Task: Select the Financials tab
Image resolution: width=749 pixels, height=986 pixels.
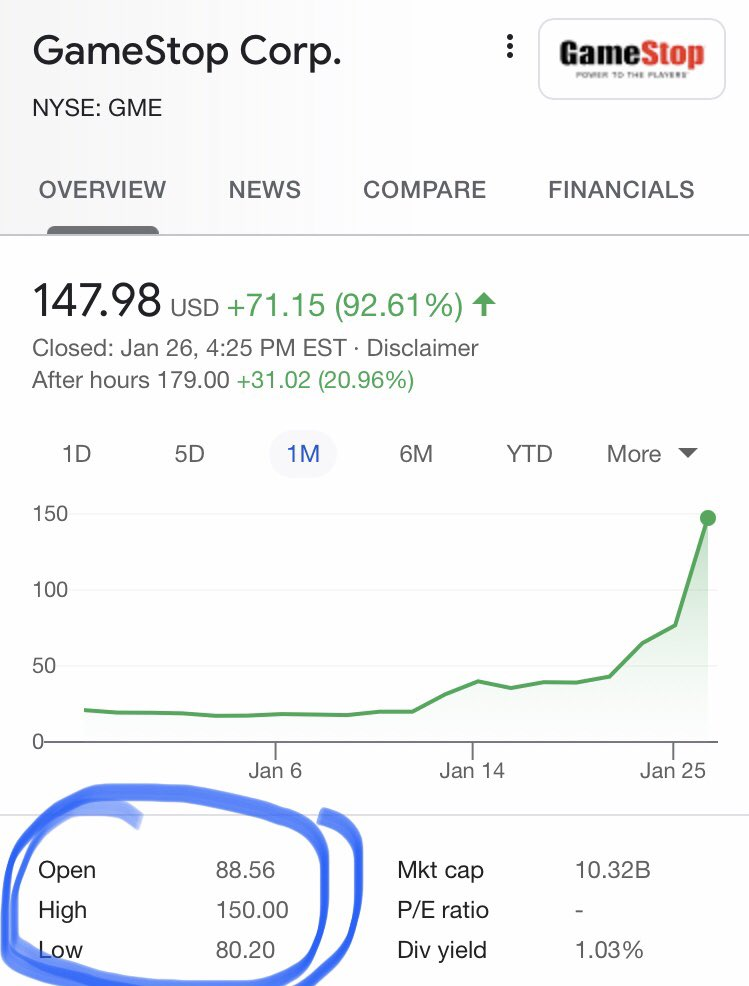Action: tap(621, 190)
